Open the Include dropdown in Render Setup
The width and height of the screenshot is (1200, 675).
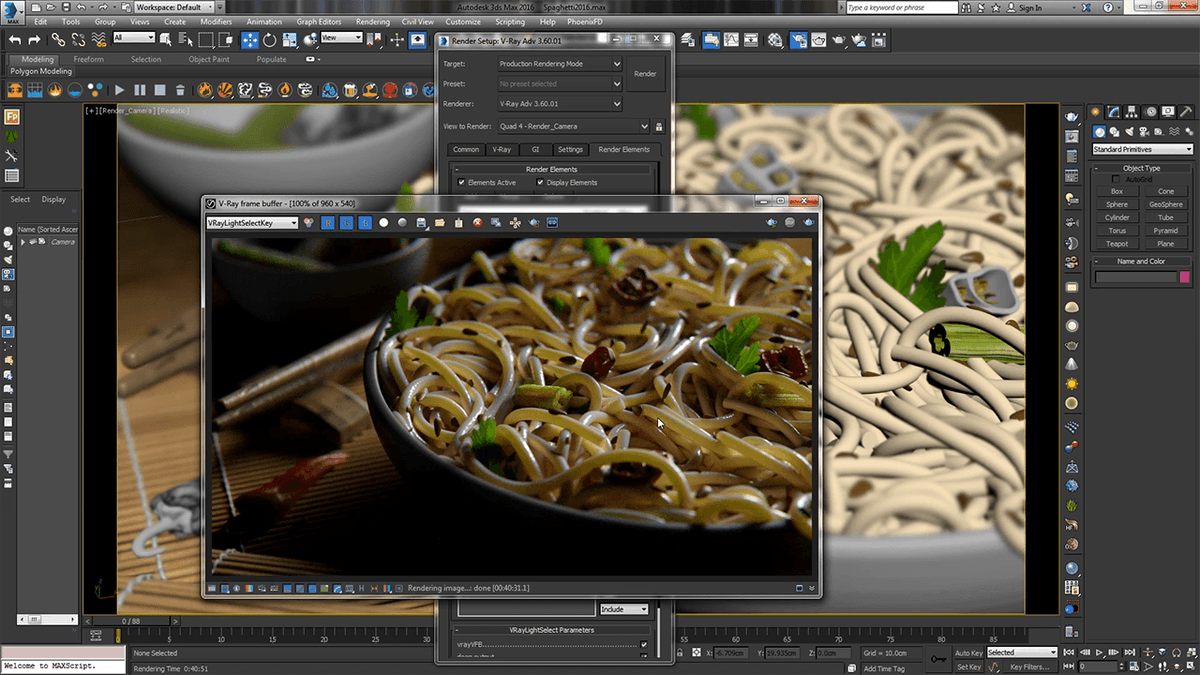coord(624,609)
